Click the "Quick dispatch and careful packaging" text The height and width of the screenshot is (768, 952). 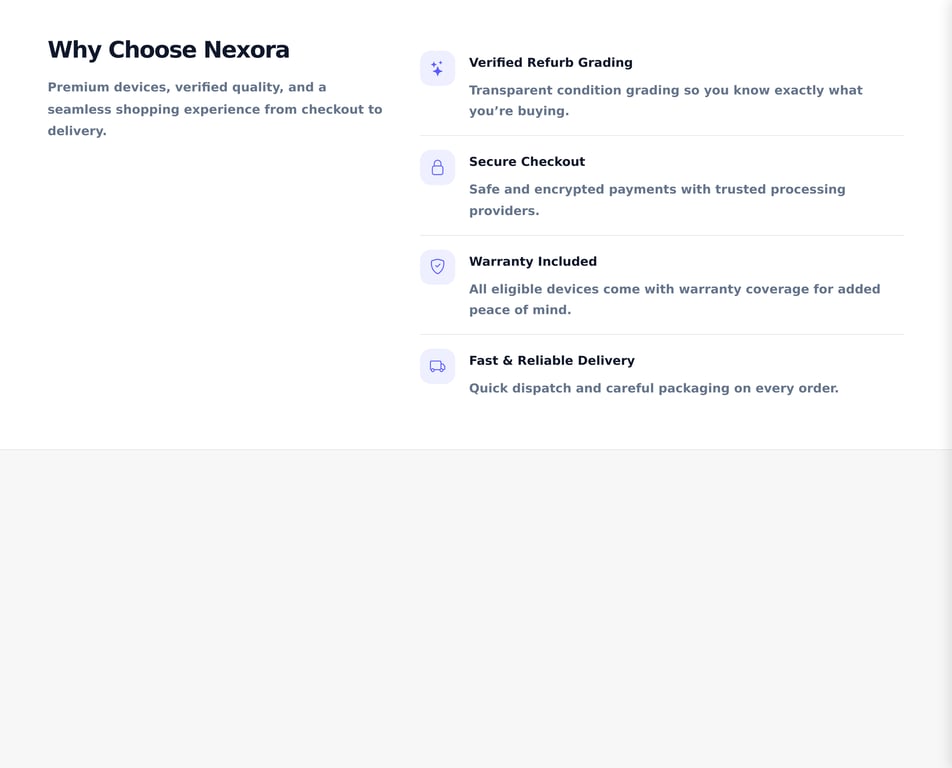point(653,388)
